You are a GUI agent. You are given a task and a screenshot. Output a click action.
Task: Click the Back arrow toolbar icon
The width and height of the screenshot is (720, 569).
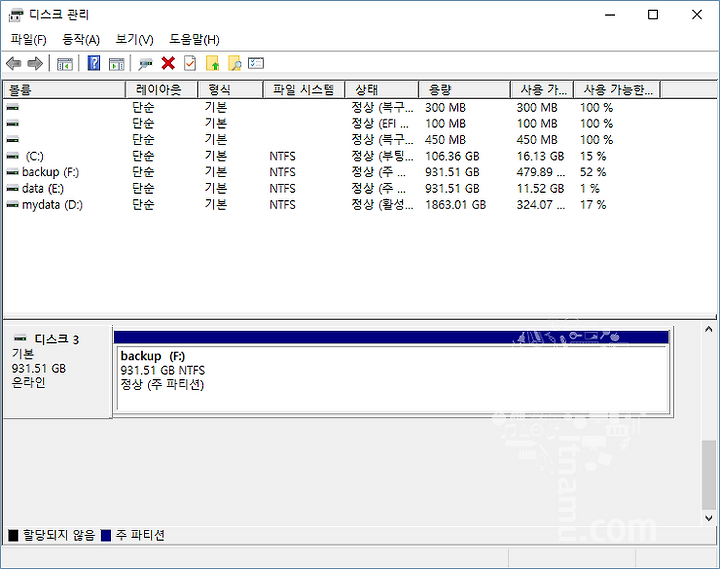tap(14, 63)
